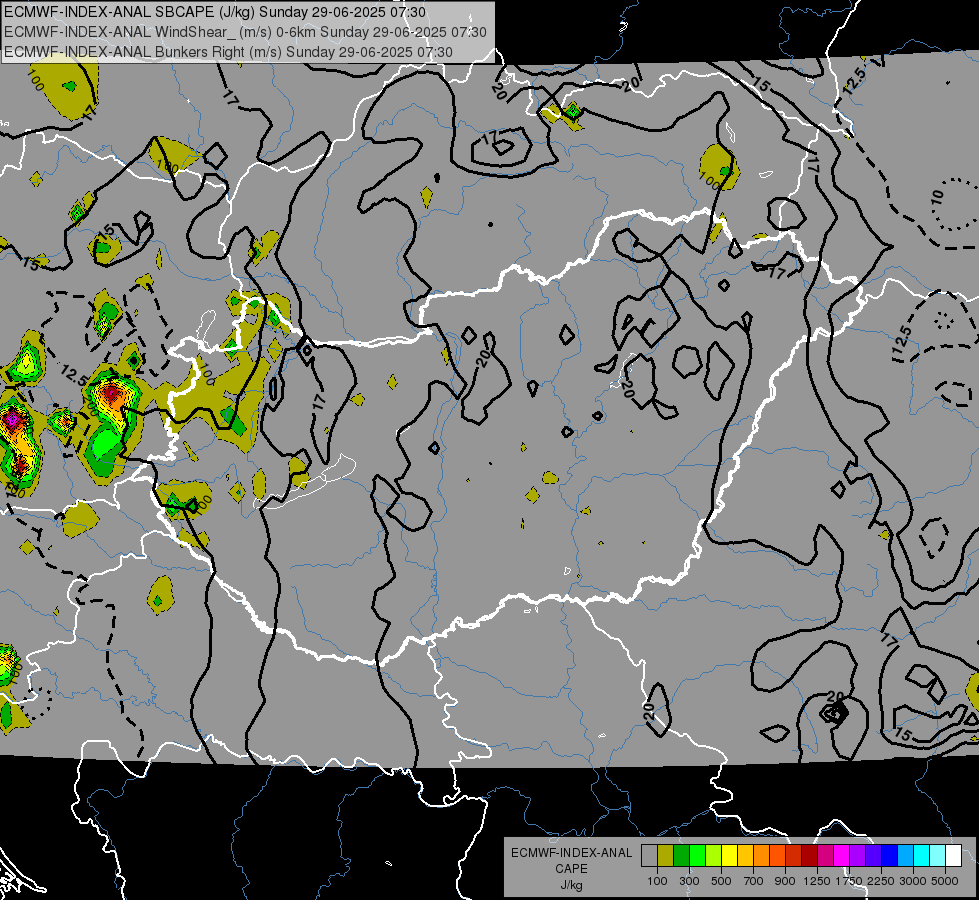The height and width of the screenshot is (900, 979).
Task: Click the SBCAPE title line in header
Action: (215, 12)
